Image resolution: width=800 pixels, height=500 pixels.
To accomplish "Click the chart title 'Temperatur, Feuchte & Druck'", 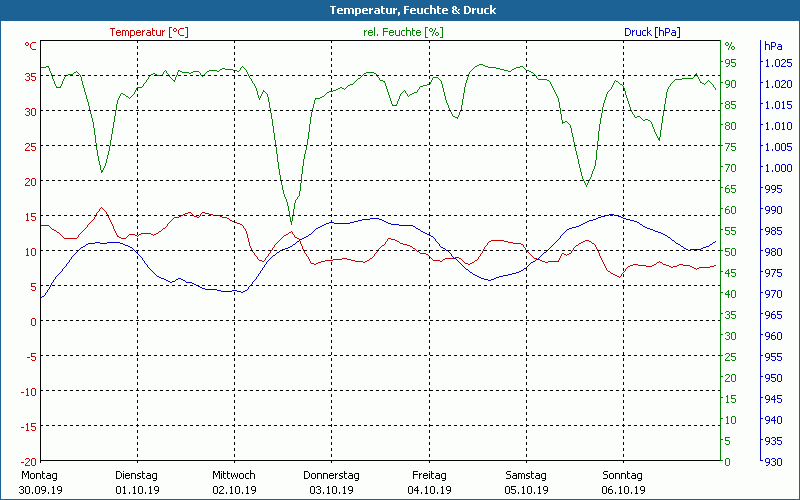I will click(x=399, y=9).
